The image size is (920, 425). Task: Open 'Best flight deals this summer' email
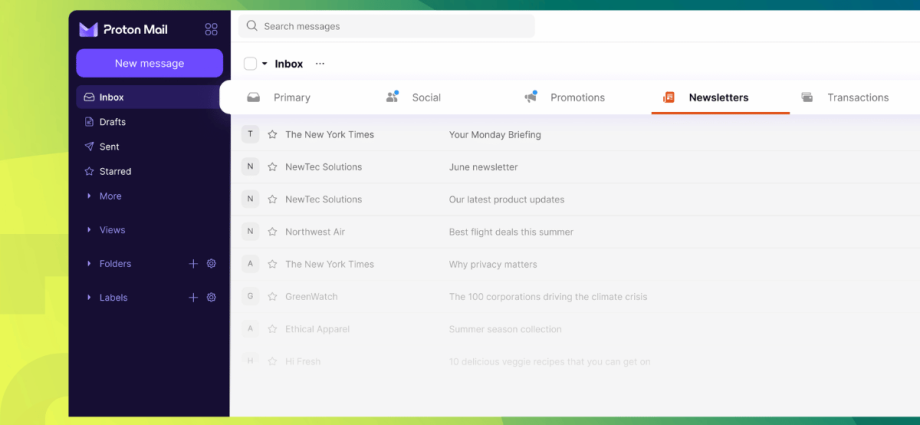pos(511,232)
